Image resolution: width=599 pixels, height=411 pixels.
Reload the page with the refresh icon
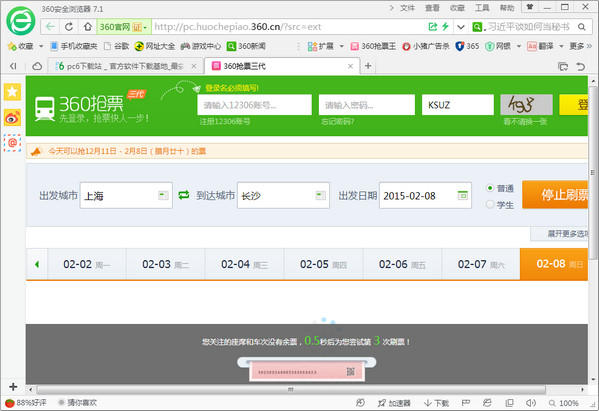(69, 27)
